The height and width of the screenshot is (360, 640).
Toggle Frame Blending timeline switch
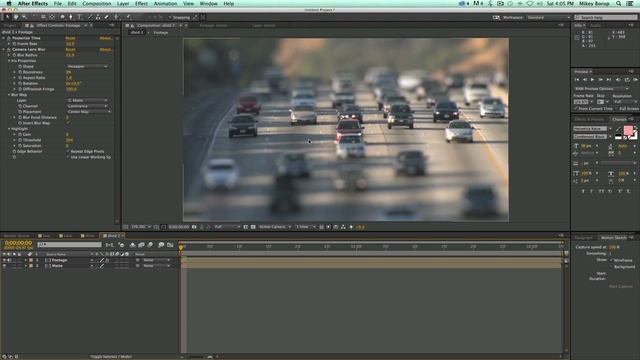[x=141, y=245]
